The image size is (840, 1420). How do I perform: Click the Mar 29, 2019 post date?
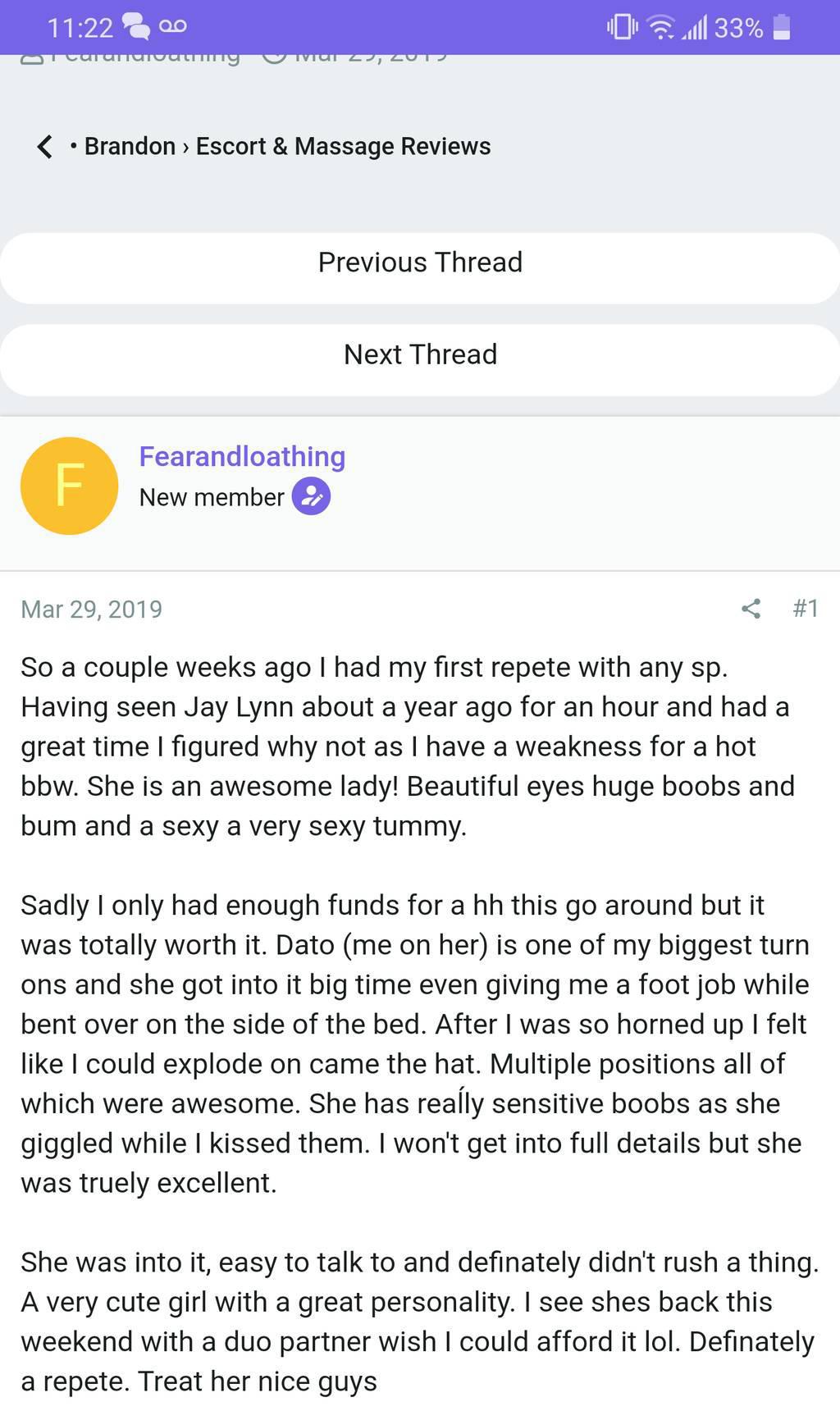point(91,609)
